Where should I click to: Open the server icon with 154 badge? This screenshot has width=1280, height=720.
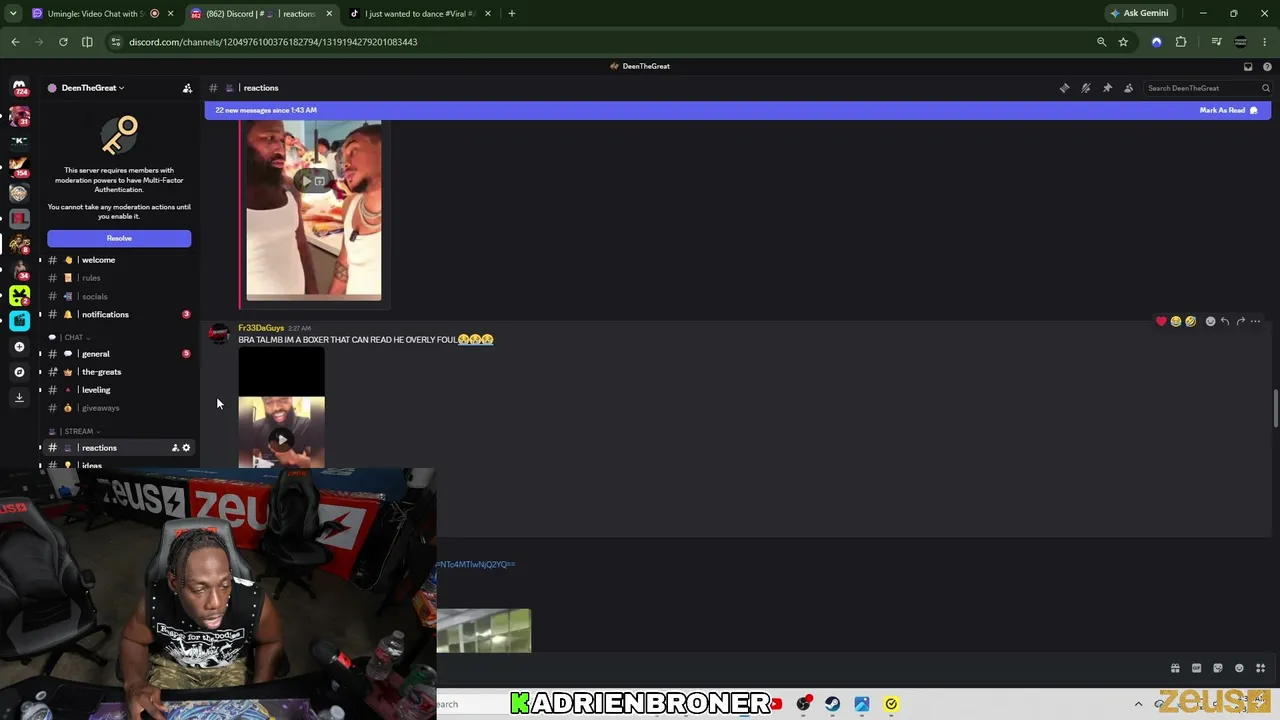[x=19, y=166]
